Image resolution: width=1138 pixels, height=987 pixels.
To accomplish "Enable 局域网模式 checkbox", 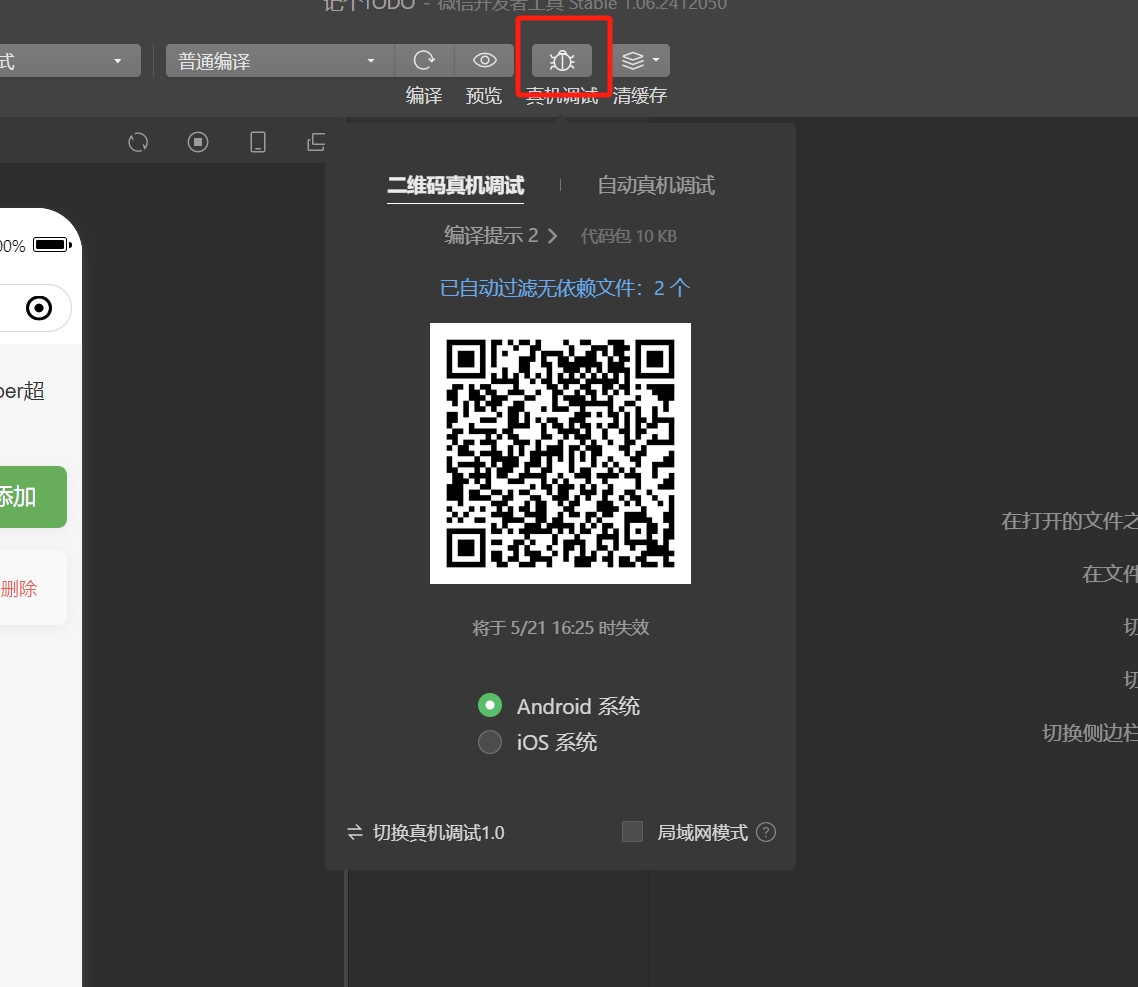I will tap(632, 832).
